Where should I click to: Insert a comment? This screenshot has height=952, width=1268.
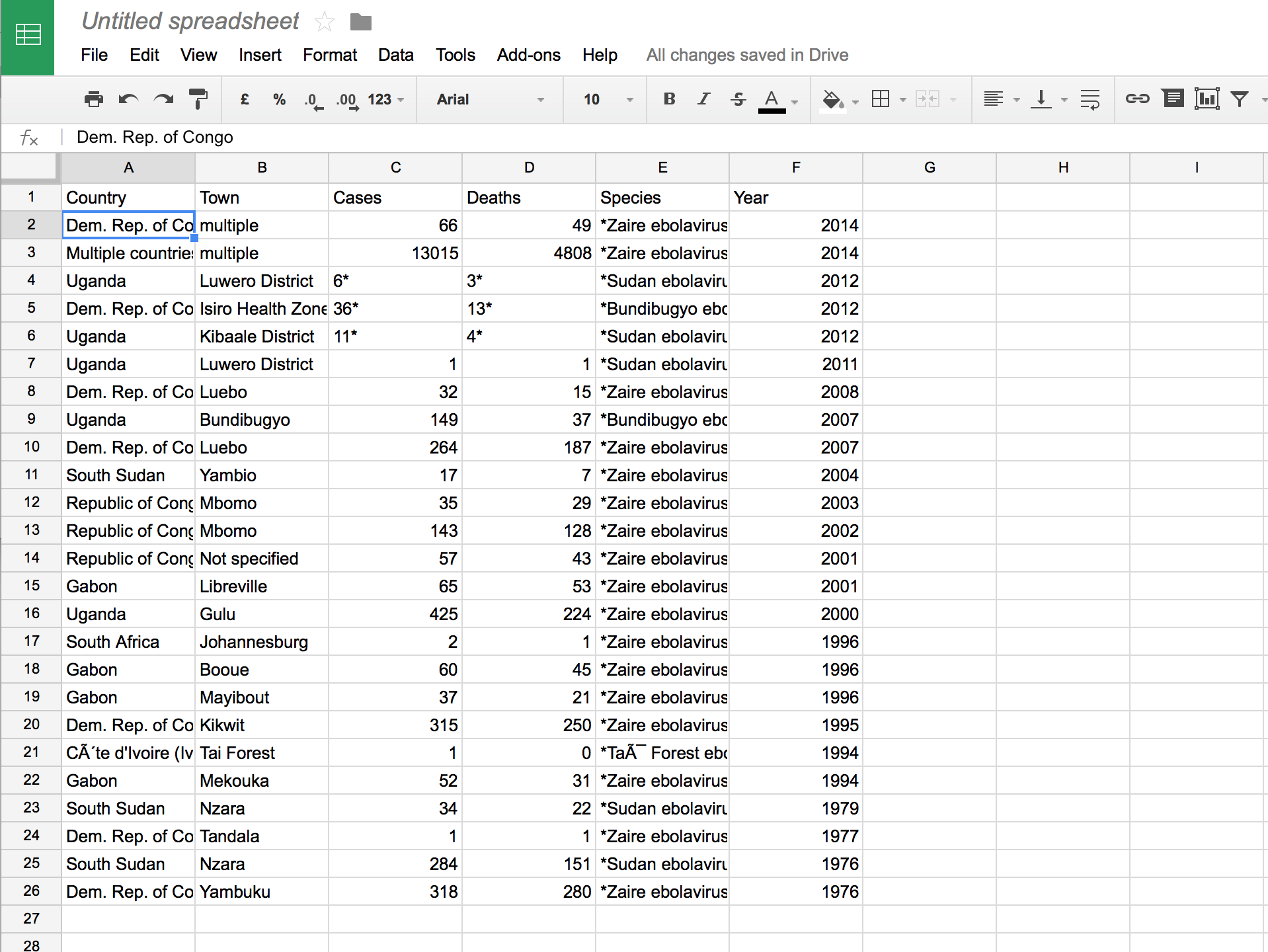coord(1173,99)
